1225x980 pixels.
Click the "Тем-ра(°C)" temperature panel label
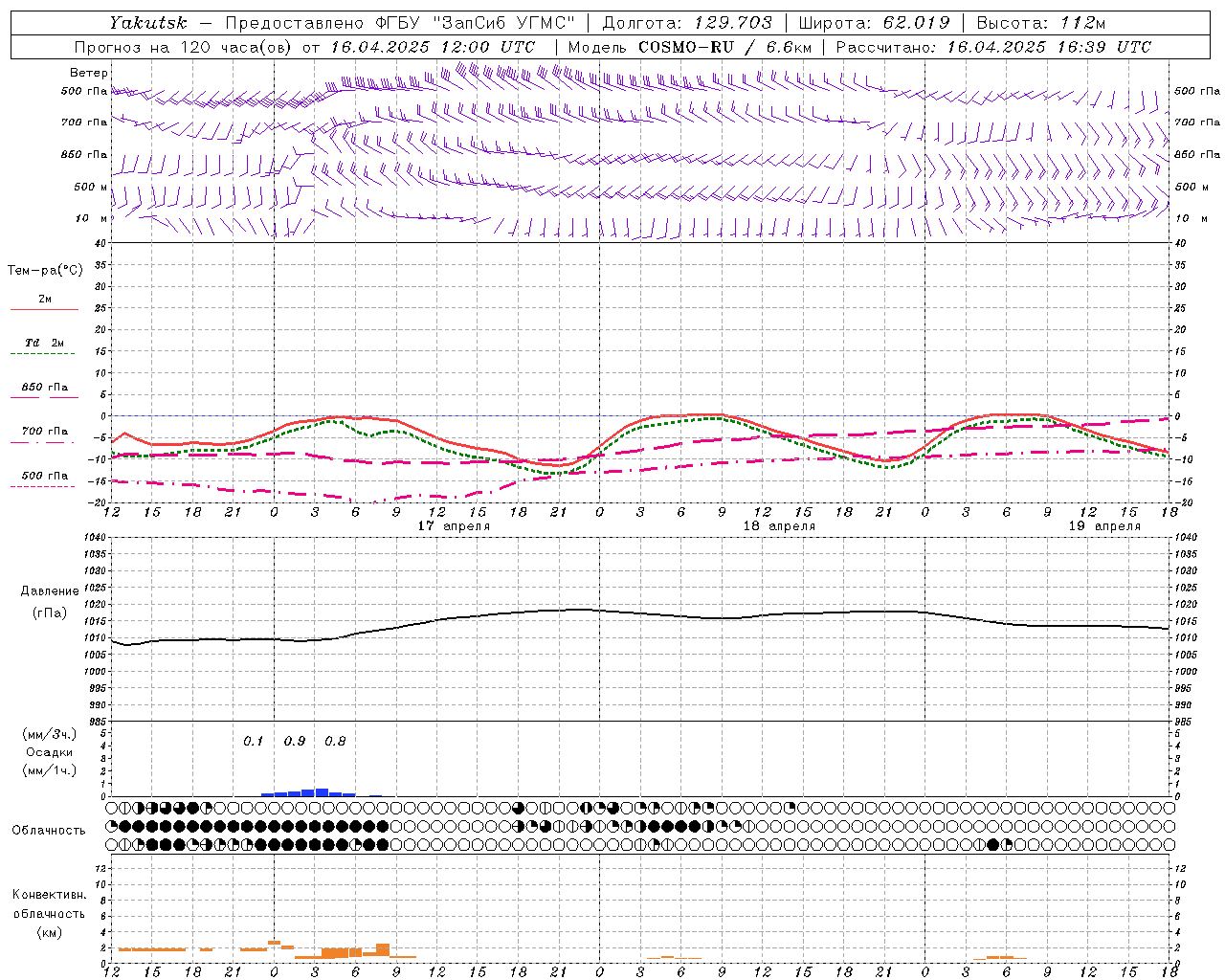point(45,271)
